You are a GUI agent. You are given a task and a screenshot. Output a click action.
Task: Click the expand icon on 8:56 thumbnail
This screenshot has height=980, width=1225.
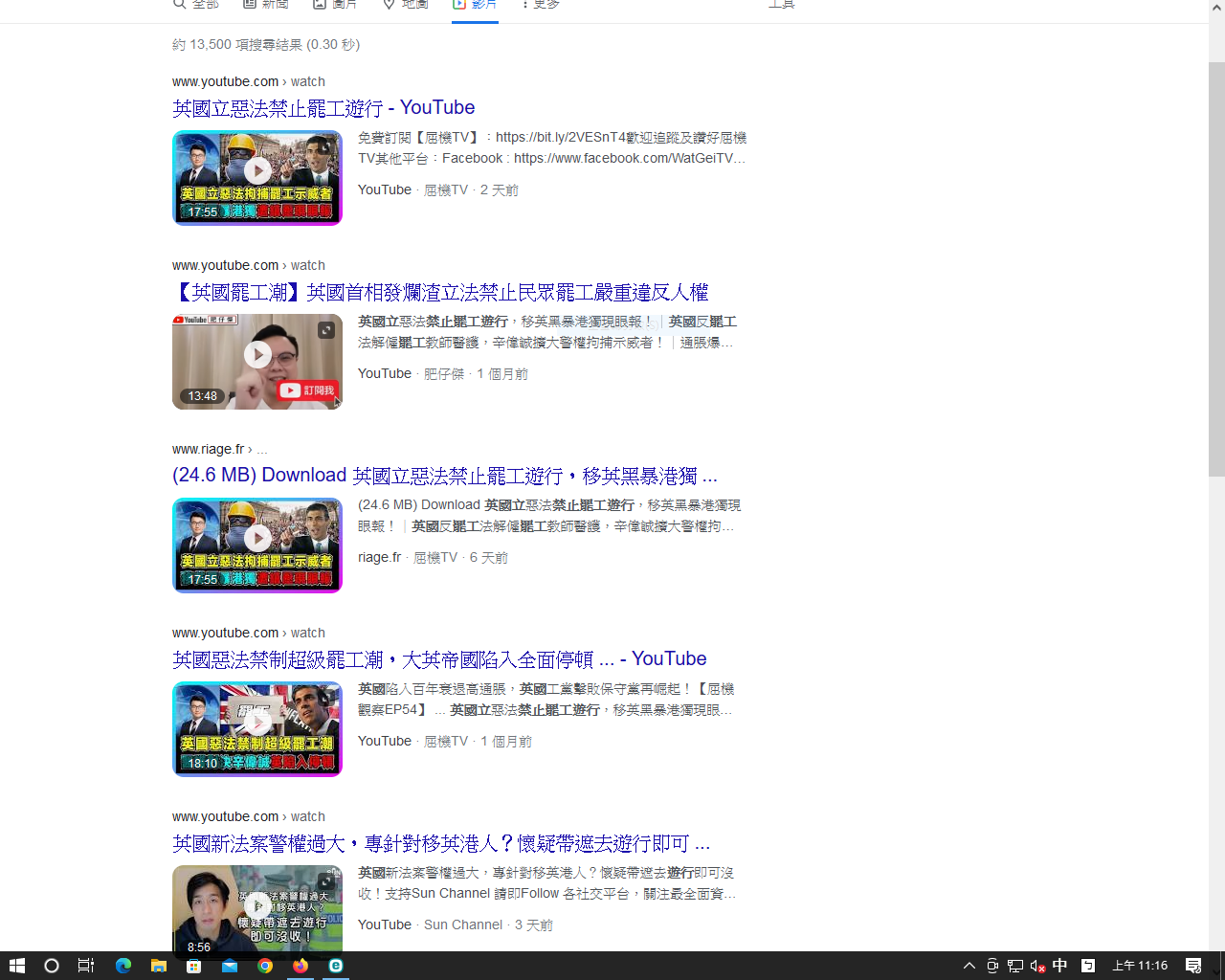click(326, 881)
